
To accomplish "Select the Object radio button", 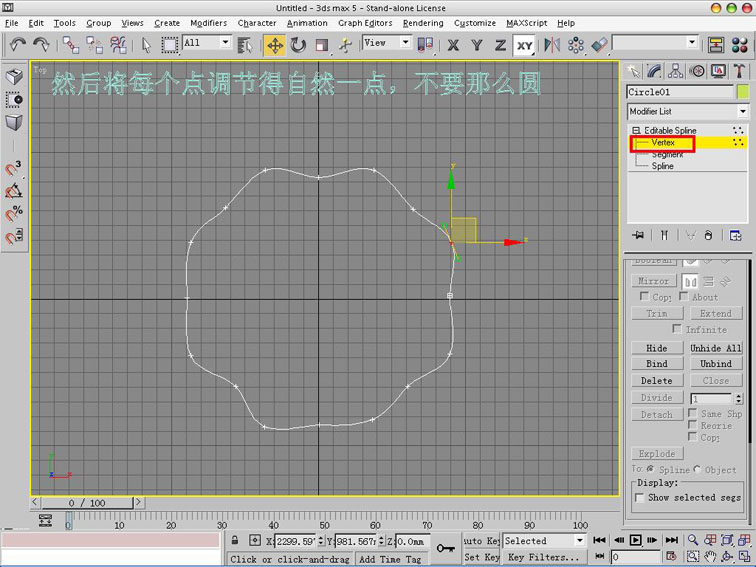I will tap(697, 469).
